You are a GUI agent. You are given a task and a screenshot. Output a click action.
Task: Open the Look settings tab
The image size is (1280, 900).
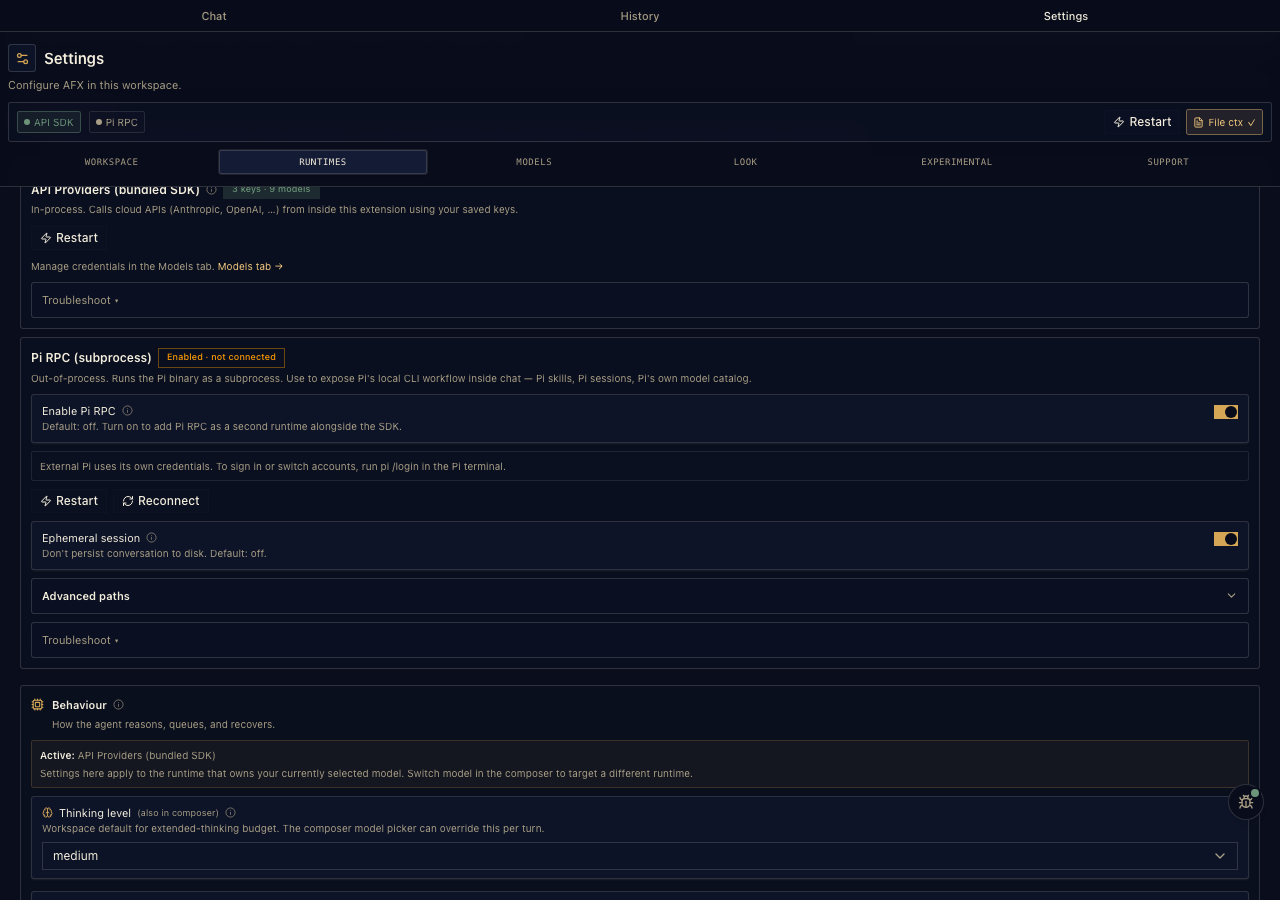745,162
